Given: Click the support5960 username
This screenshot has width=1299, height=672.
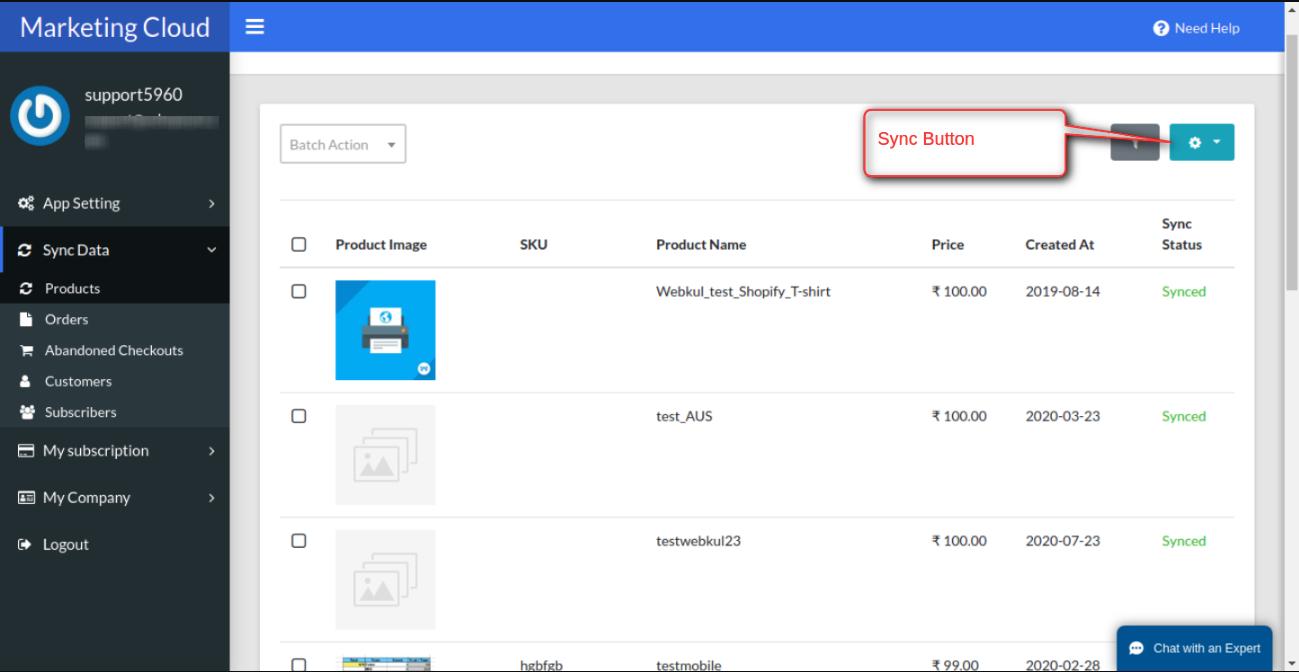Looking at the screenshot, I should tap(134, 95).
